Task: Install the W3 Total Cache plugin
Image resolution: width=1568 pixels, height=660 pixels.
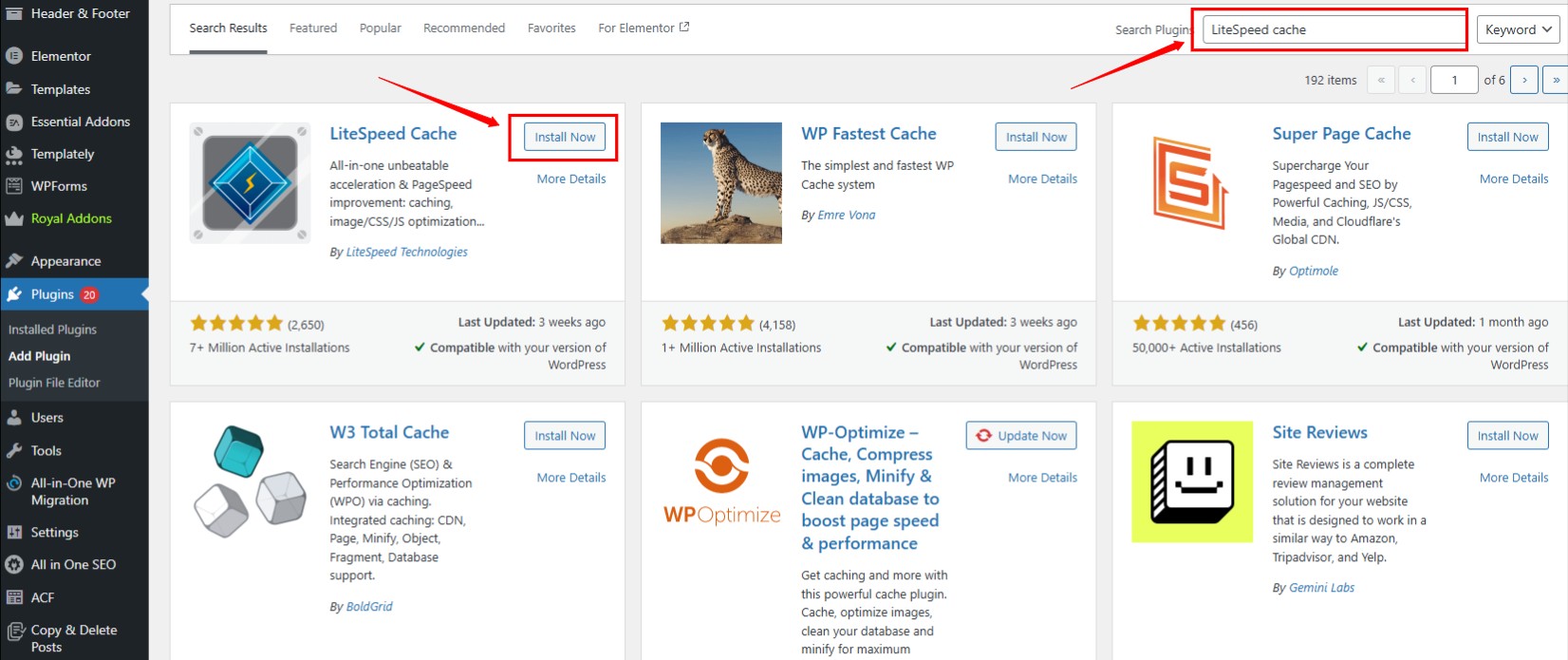Action: click(x=565, y=436)
